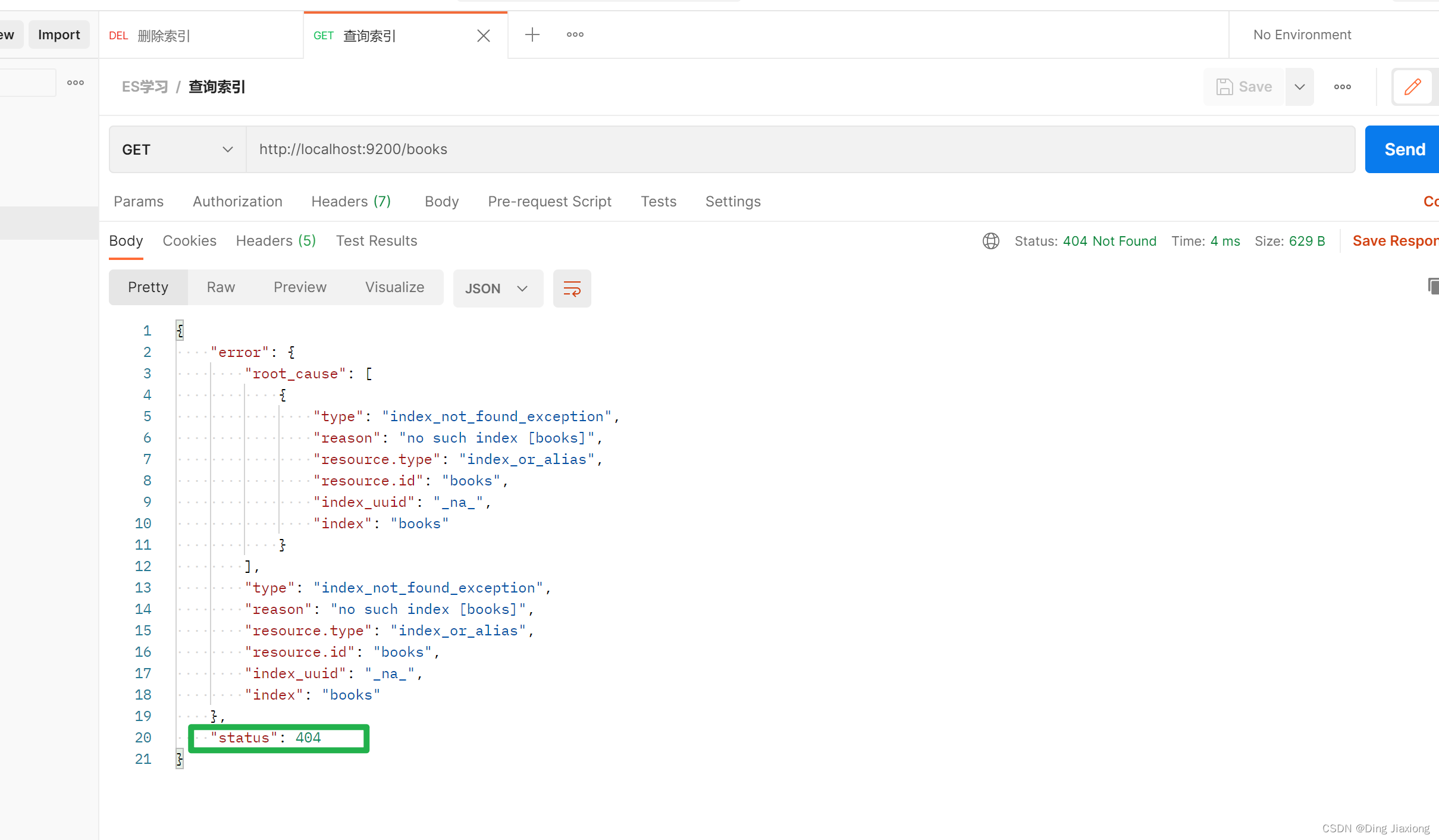Screen dimensions: 1439x840
Task: Click the pencil edit icon
Action: [1412, 87]
